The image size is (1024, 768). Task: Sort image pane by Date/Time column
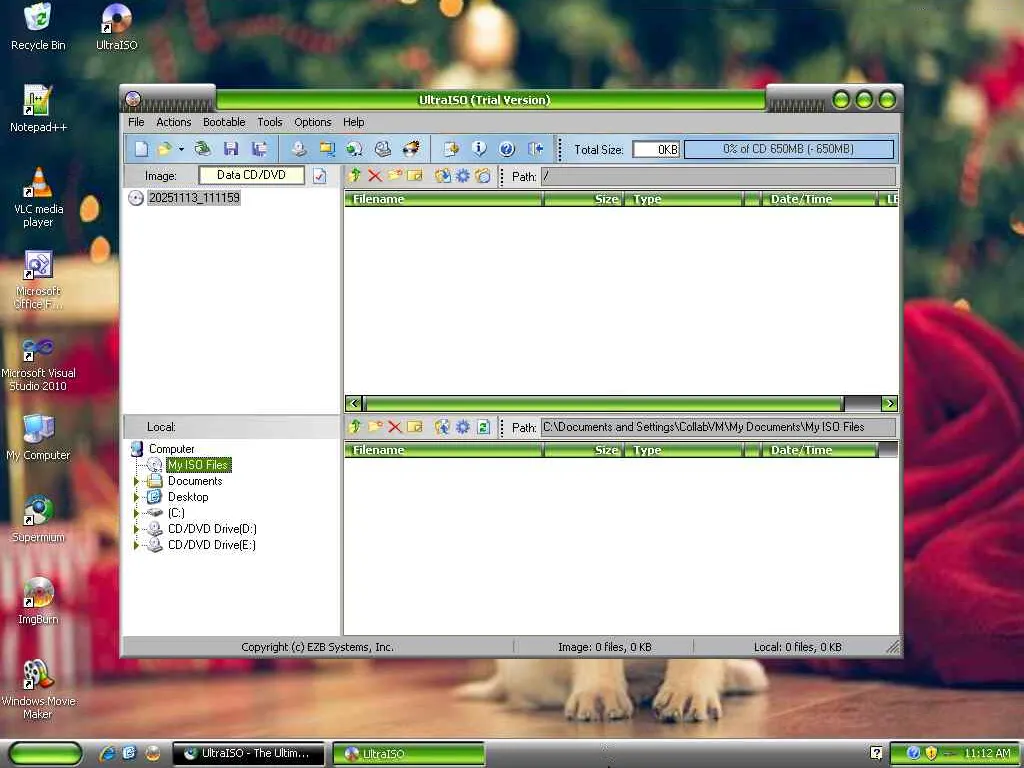coord(818,199)
